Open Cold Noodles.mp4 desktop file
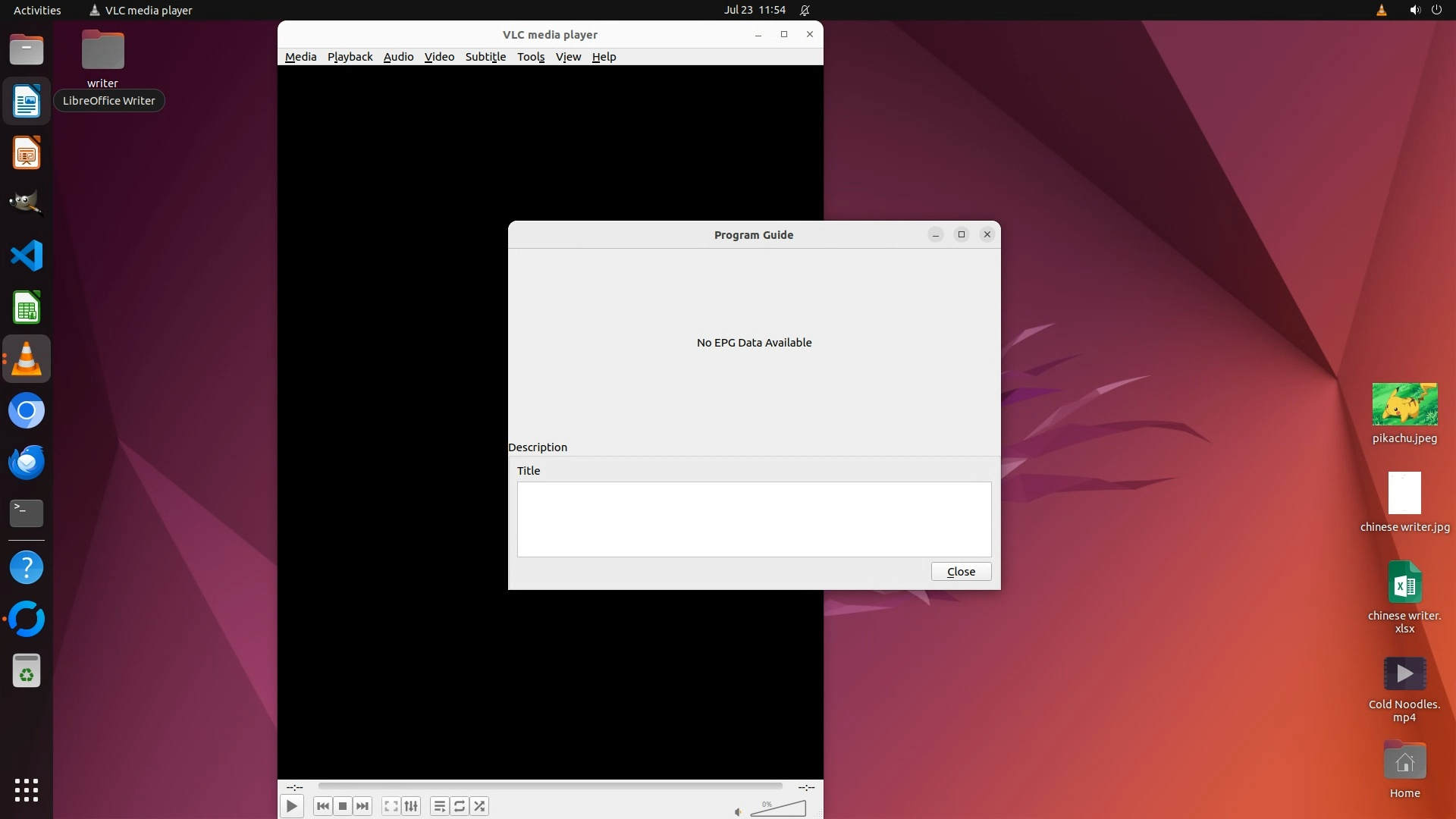The height and width of the screenshot is (819, 1456). 1404,674
